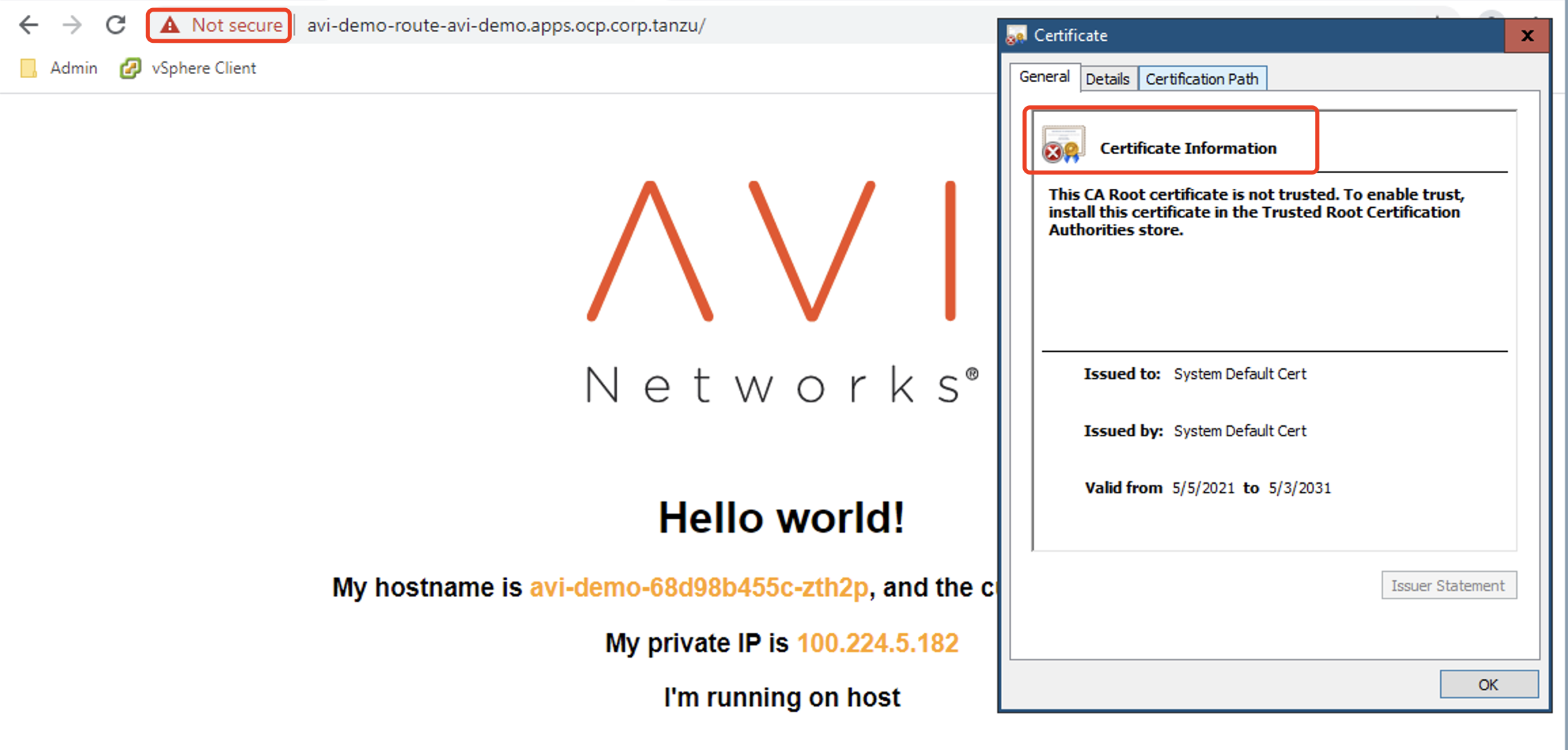Click the Issuer Statement button
Screen dimensions: 1568x750
[x=1448, y=586]
